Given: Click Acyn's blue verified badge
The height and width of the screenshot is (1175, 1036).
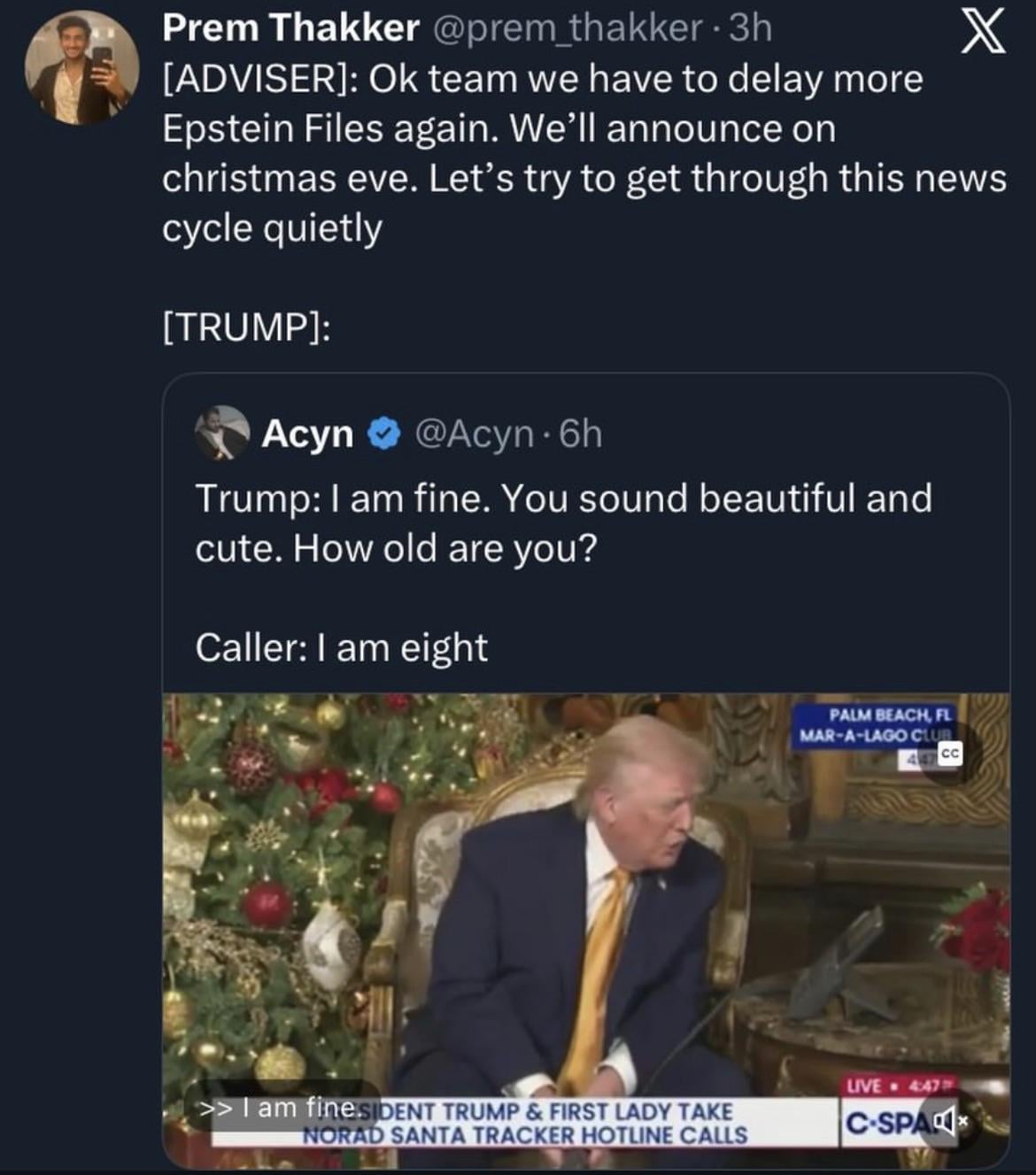Looking at the screenshot, I should (382, 434).
